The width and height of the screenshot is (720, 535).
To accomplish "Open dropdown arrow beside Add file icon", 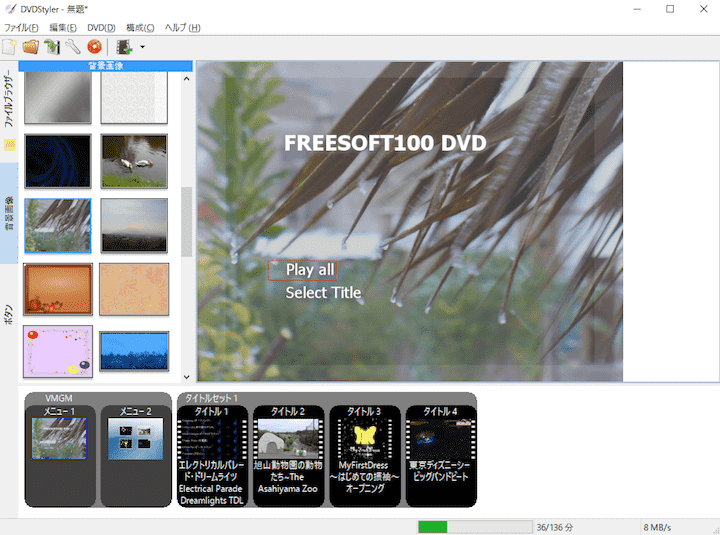I will 143,47.
